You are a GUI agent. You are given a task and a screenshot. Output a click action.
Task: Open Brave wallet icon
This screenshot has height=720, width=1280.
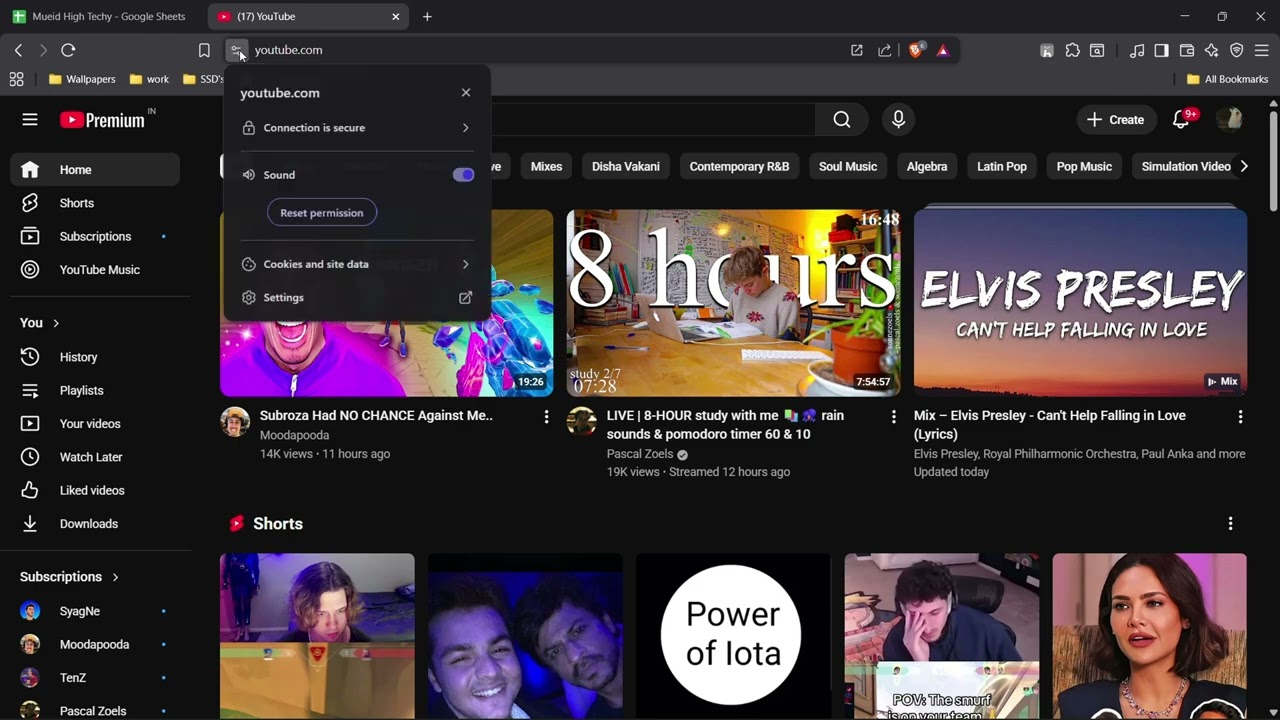pyautogui.click(x=1187, y=50)
